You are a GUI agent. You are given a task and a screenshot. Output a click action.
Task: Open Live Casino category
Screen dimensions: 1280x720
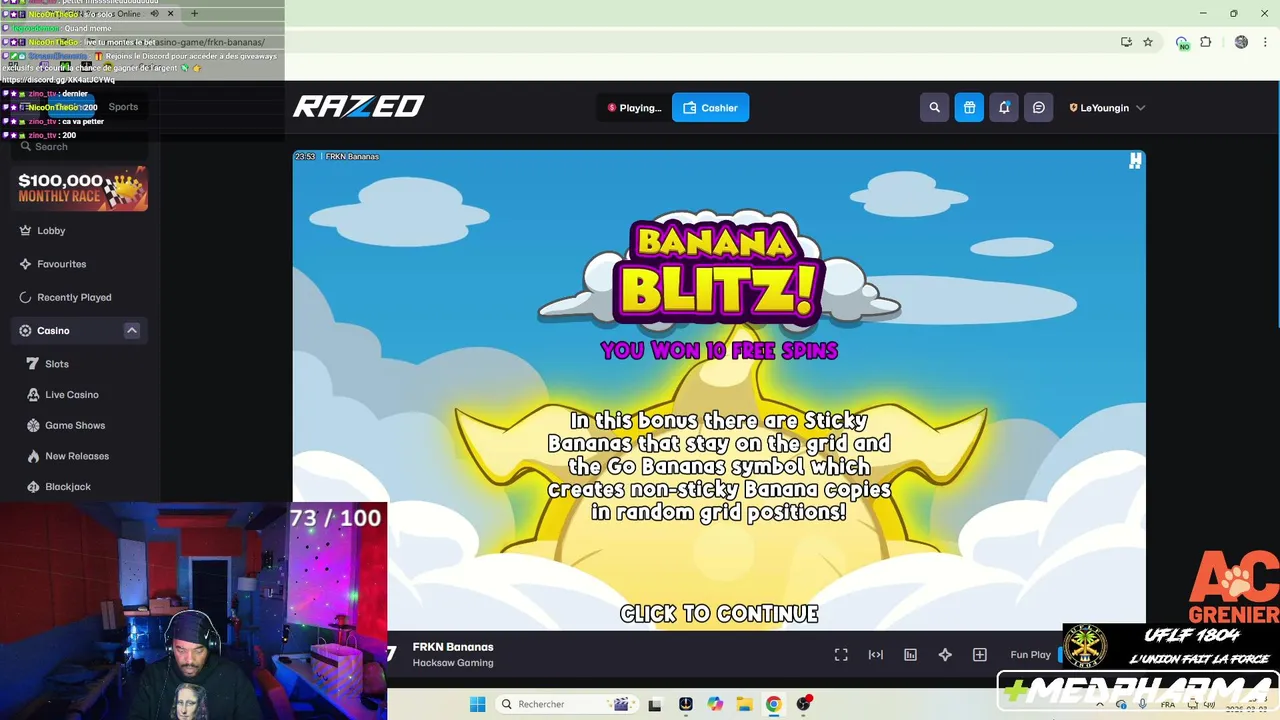click(x=72, y=395)
